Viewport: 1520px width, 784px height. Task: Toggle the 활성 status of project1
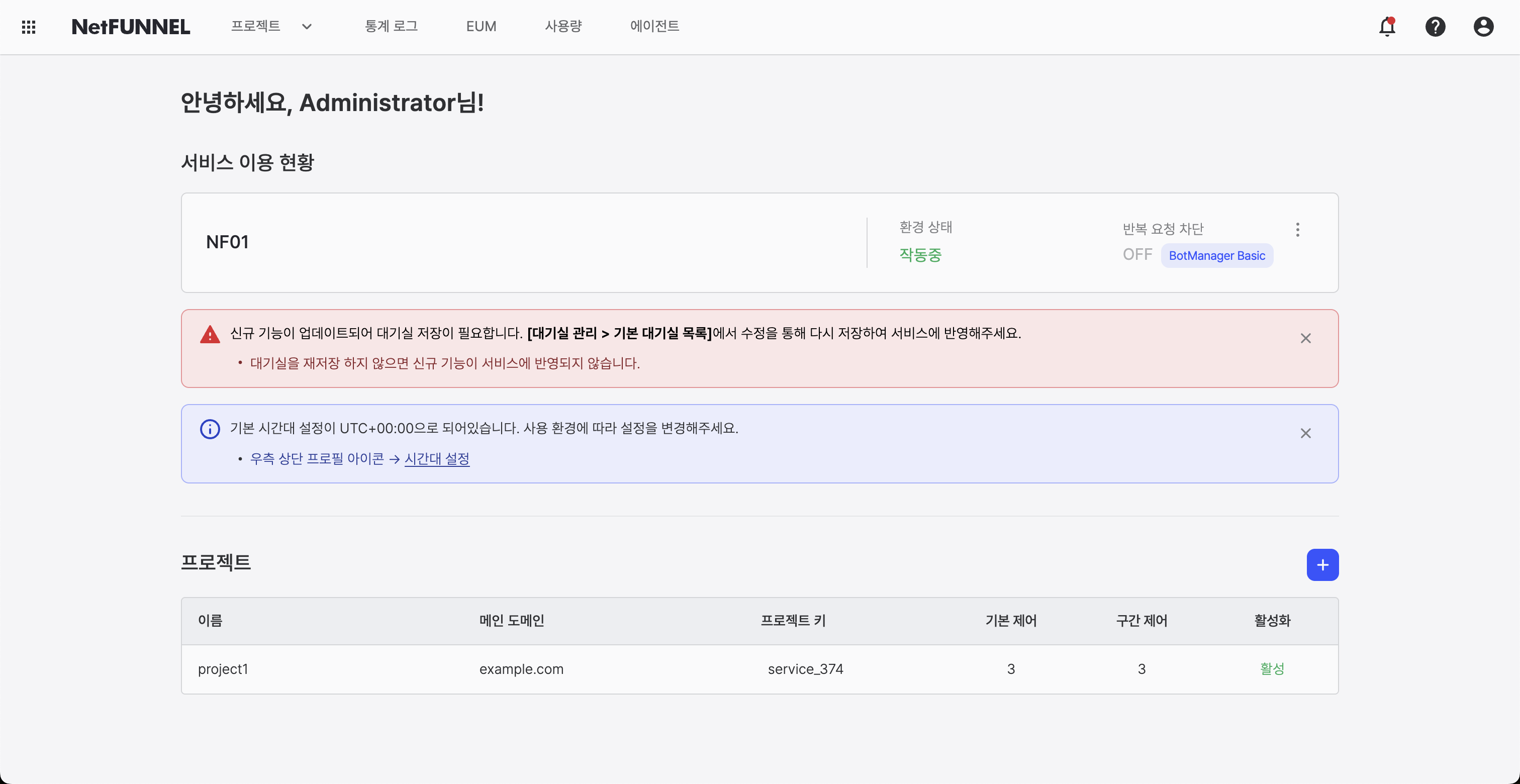[x=1272, y=668]
